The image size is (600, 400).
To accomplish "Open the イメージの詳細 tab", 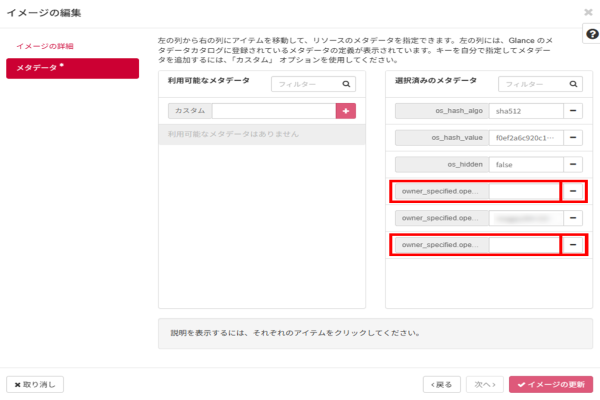I will (45, 46).
